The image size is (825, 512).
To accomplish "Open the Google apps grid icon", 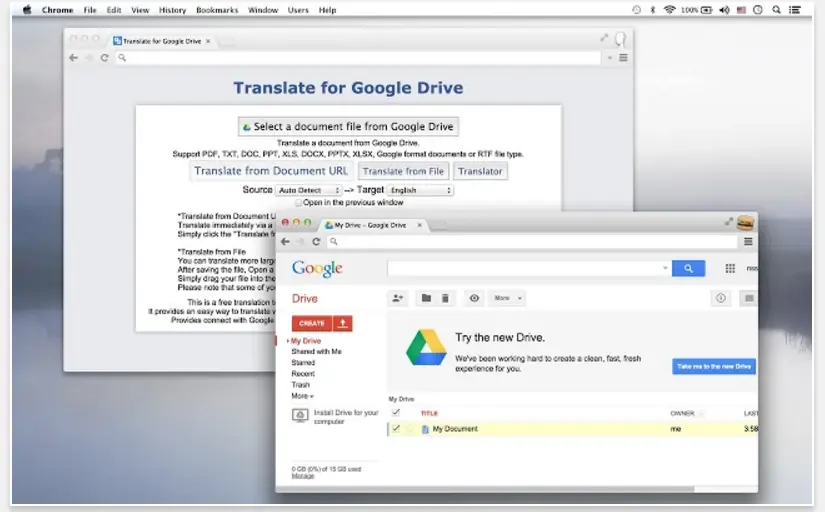I will pyautogui.click(x=730, y=268).
